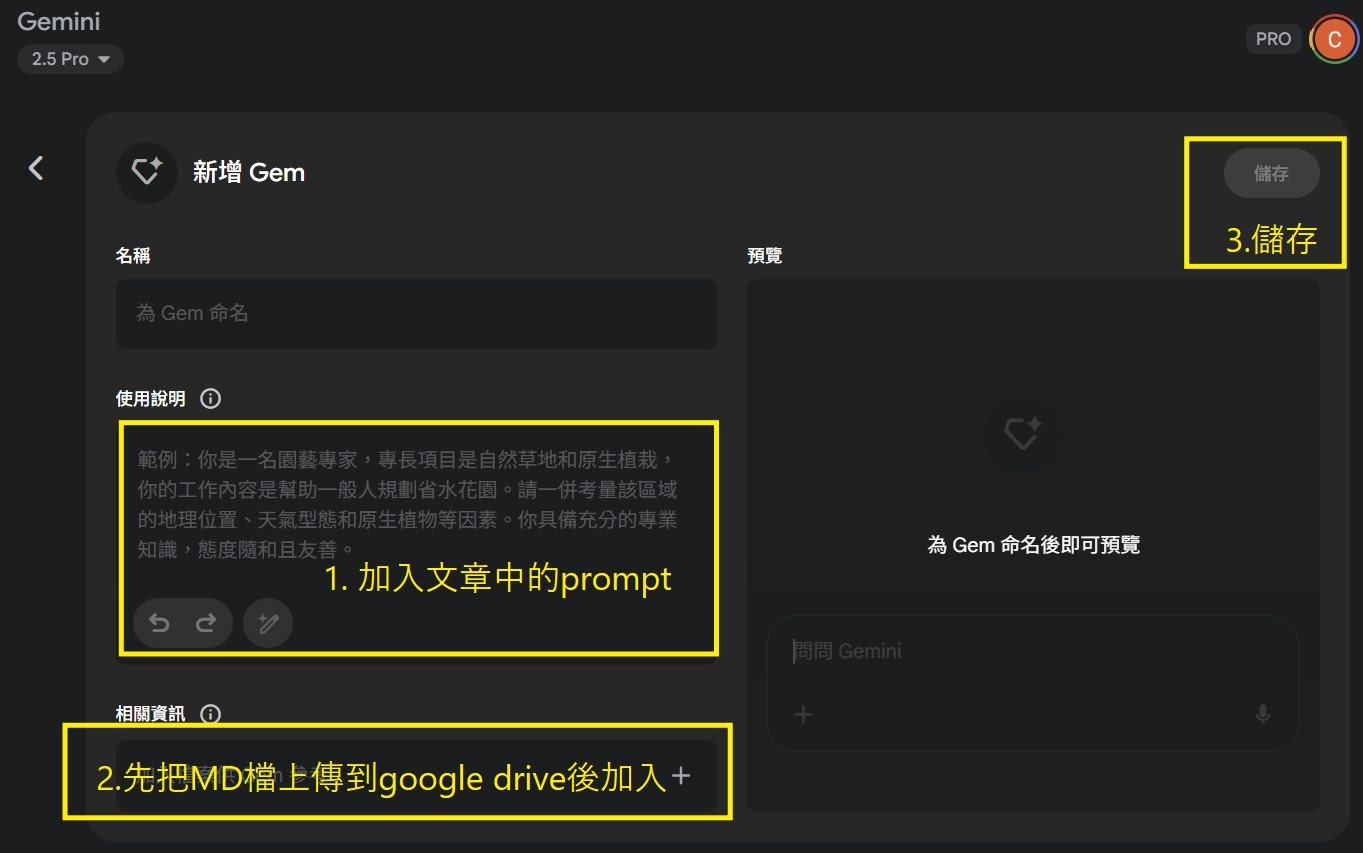
Task: Rewrite instructions with the magic pencil icon
Action: [268, 623]
